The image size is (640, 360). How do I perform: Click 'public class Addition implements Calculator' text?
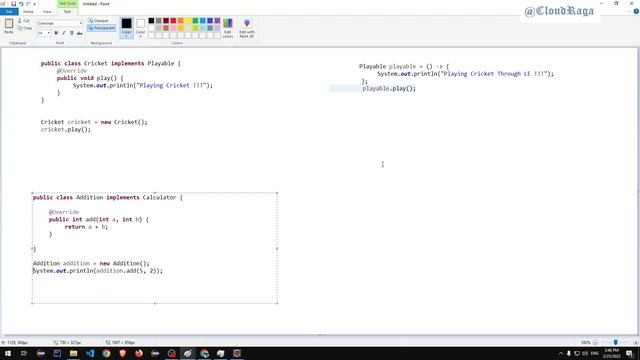108,198
